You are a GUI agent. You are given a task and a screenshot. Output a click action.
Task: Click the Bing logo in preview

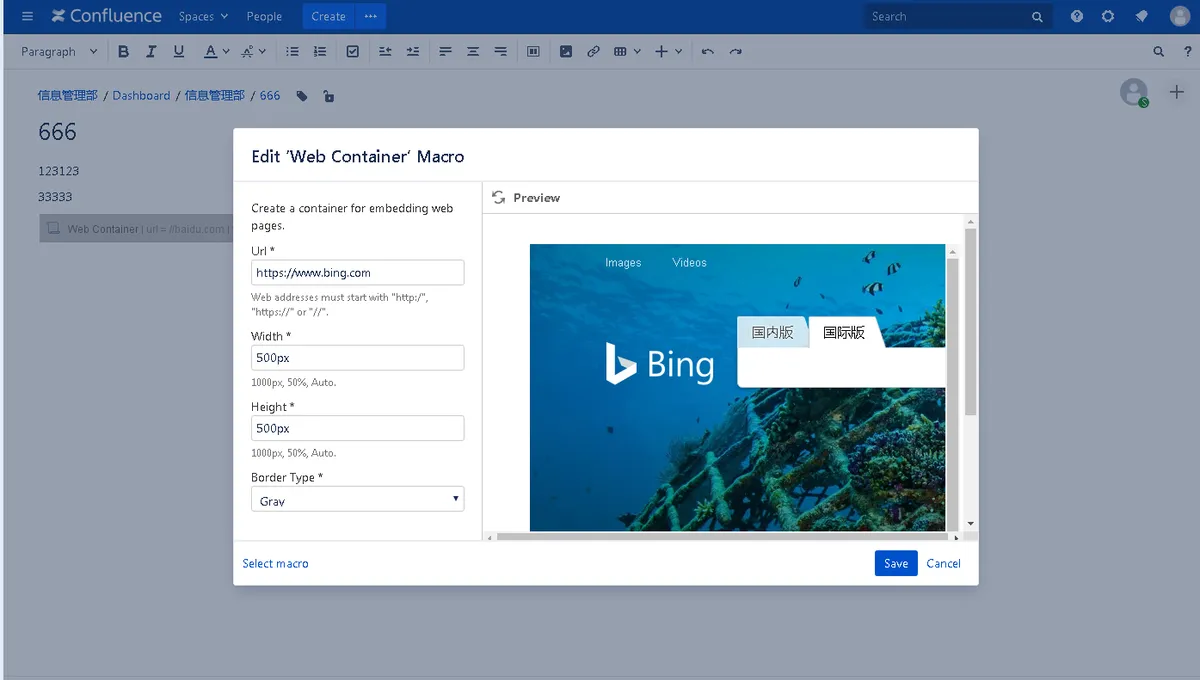pos(660,364)
